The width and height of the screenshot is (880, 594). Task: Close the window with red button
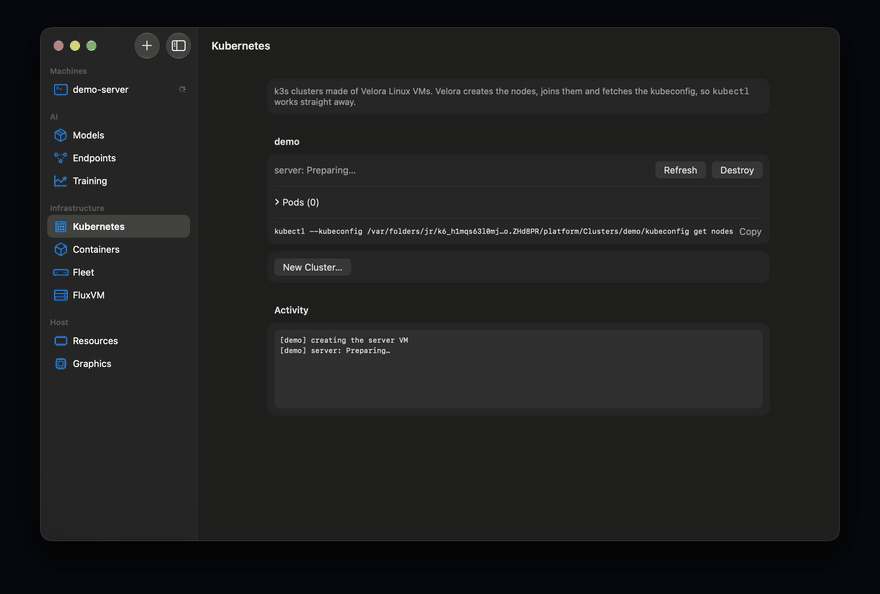click(58, 46)
